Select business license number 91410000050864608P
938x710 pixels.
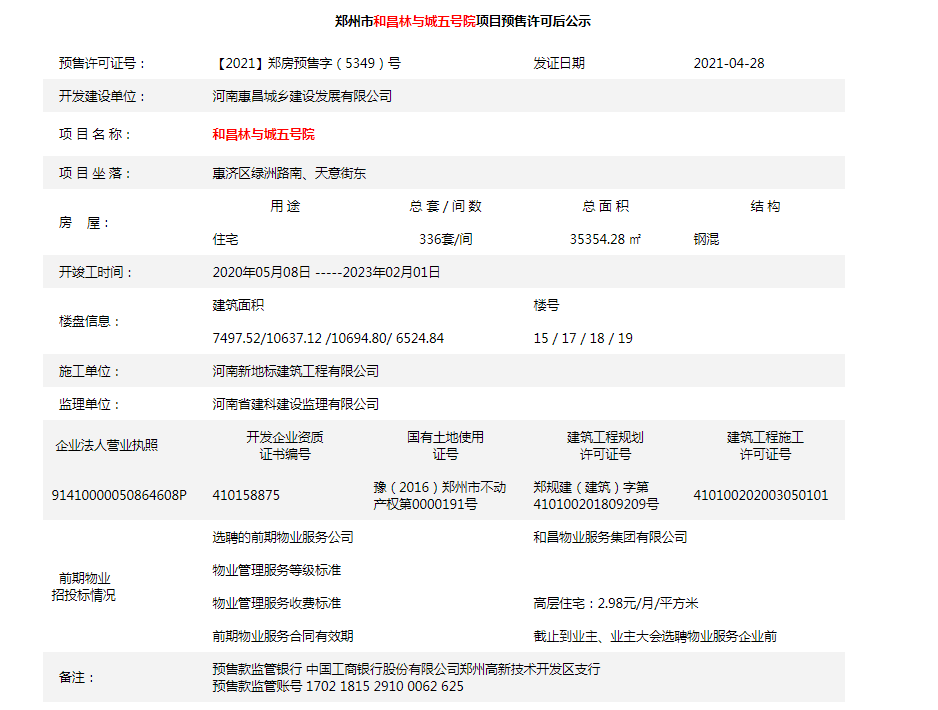[x=119, y=495]
